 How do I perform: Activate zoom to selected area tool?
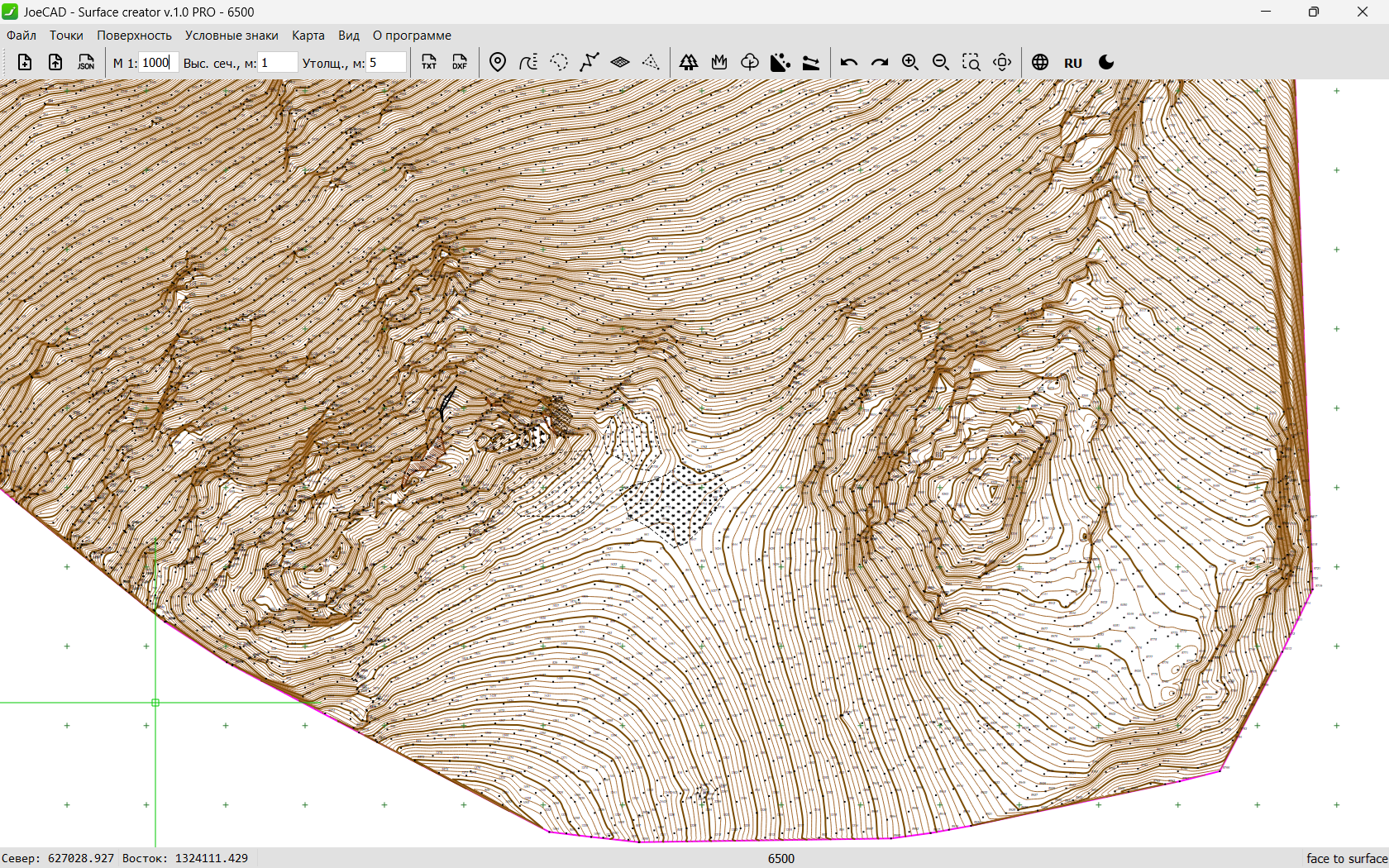point(971,62)
